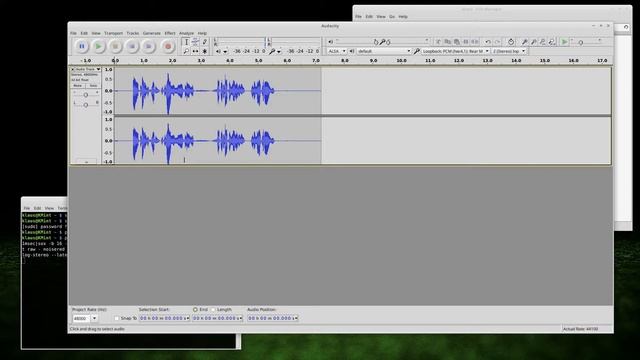Click the selection End time field
Screen dimensions: 640x360
(218, 318)
